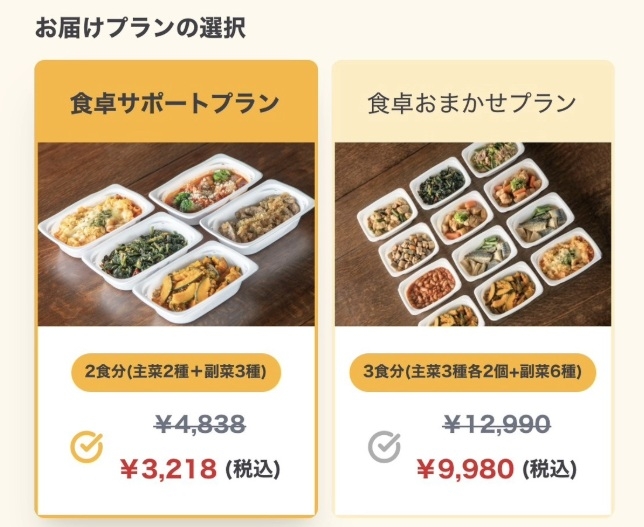The width and height of the screenshot is (644, 527).
Task: Open the twelve-dish 食卓おまかせプラン photo
Action: coord(472,235)
